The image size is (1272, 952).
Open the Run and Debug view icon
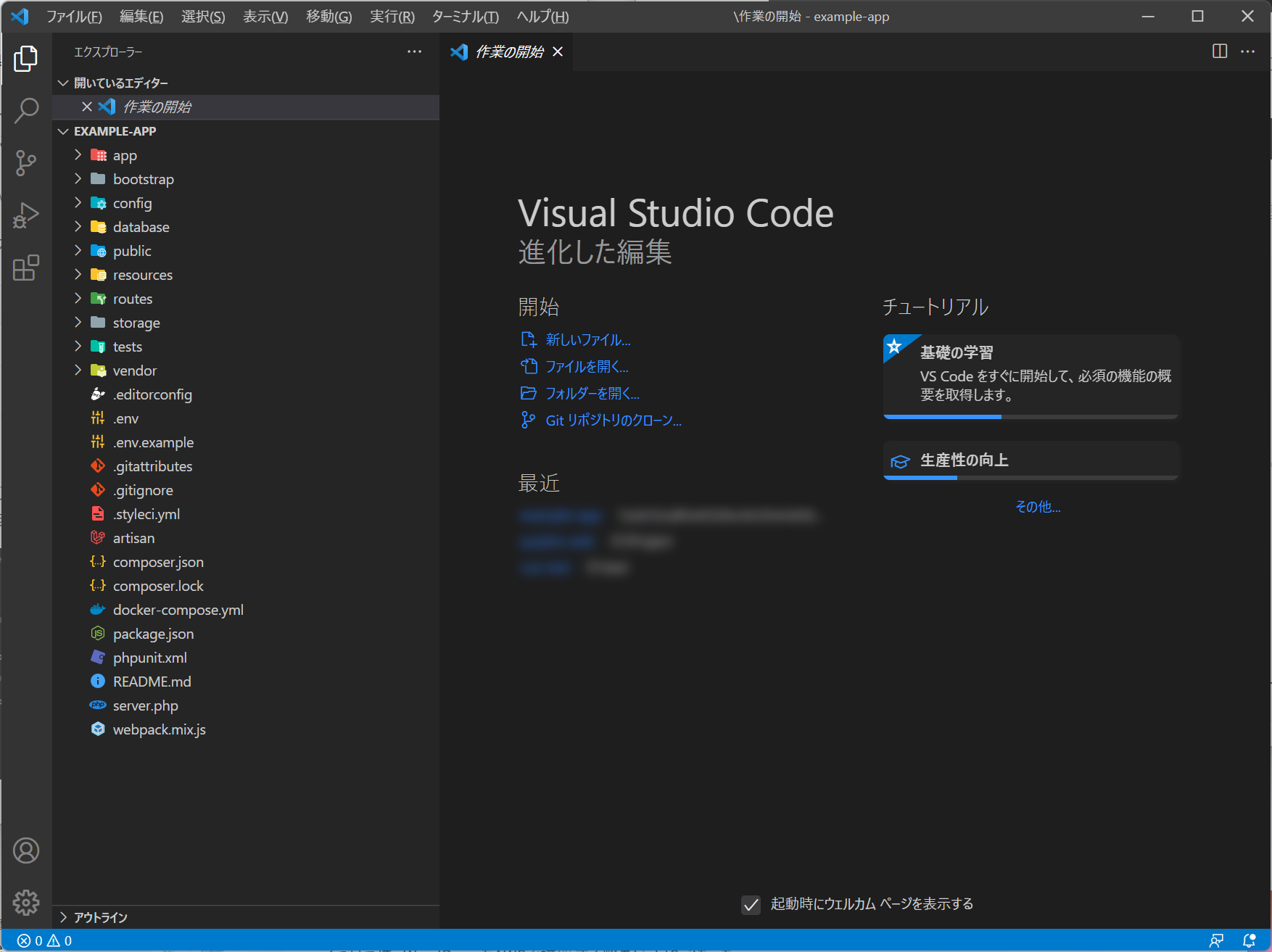tap(26, 215)
